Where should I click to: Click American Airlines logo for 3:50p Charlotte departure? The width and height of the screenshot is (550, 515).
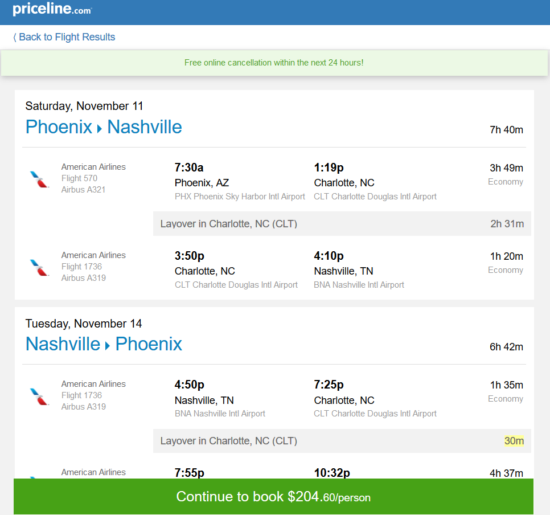39,267
